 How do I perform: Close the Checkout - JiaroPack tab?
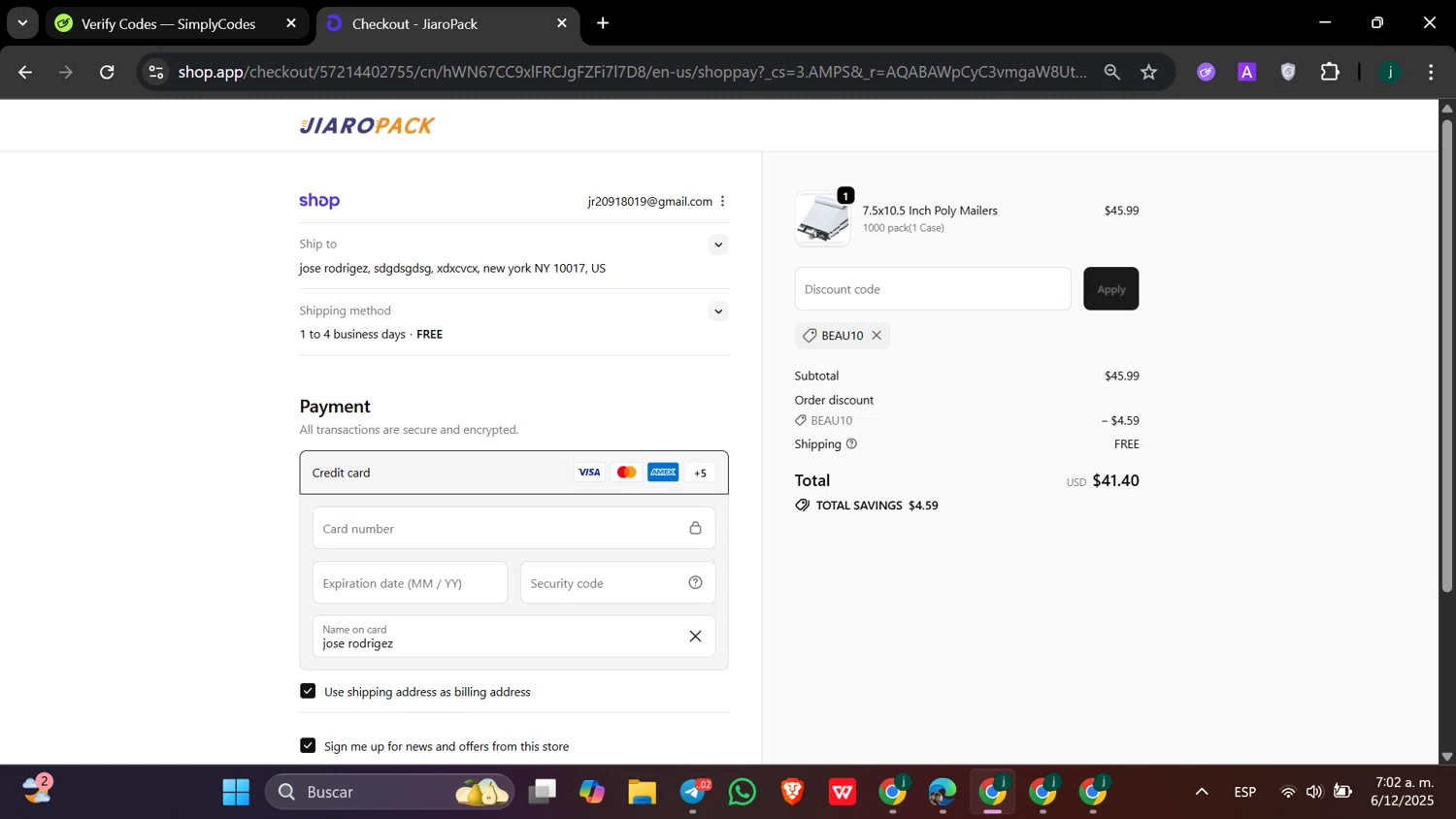(561, 23)
